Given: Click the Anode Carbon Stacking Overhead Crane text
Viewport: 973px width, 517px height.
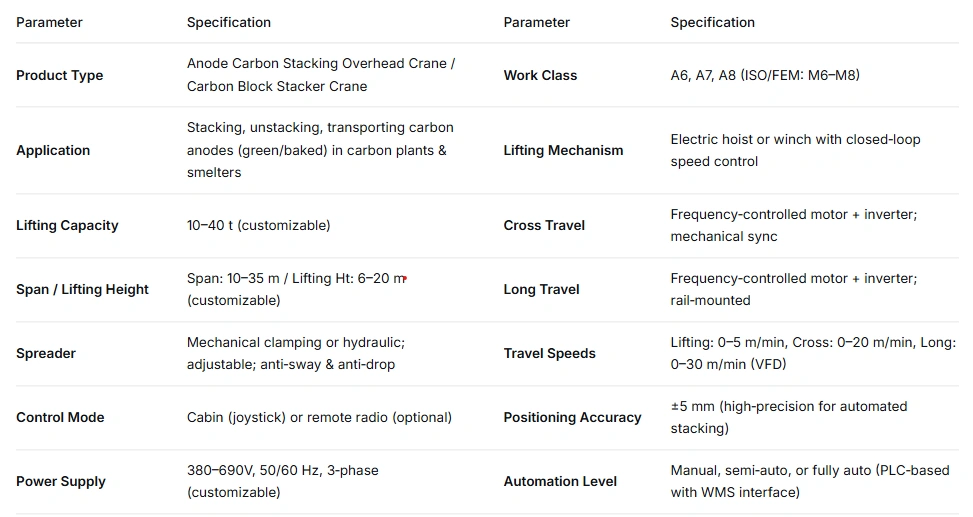Looking at the screenshot, I should [x=320, y=64].
